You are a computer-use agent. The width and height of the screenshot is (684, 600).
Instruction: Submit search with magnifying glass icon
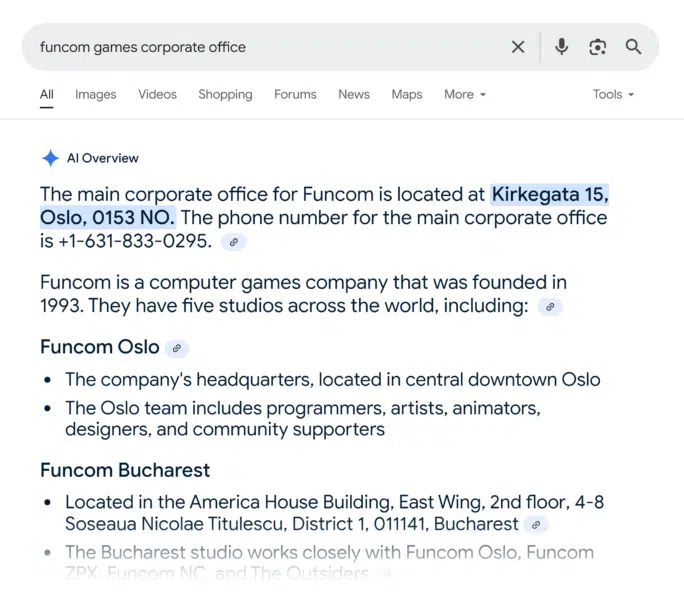click(x=633, y=47)
